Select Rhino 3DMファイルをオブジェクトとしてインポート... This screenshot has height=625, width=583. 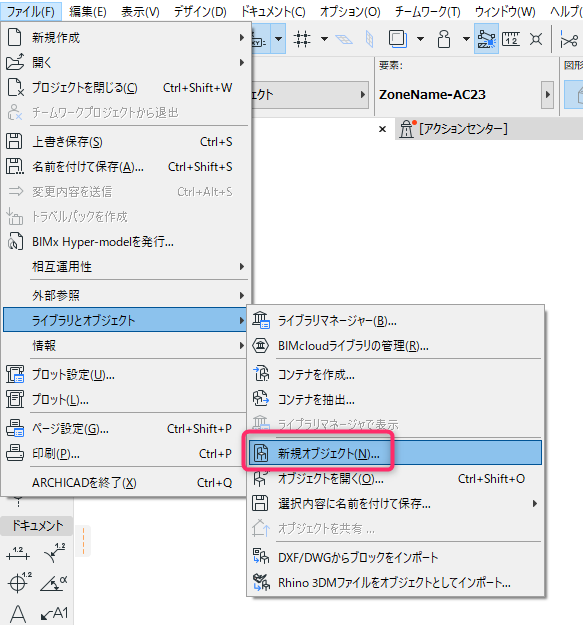click(x=395, y=582)
